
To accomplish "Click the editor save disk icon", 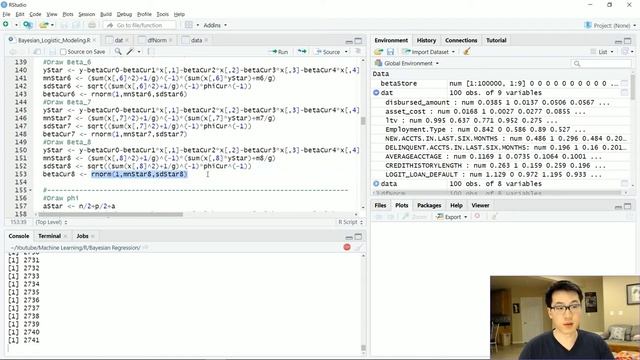I will point(52,51).
